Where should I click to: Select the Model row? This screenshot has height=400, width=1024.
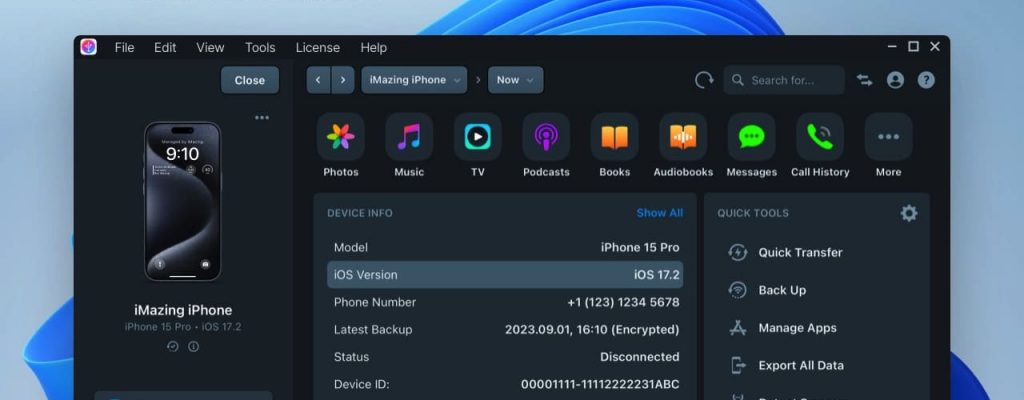(x=505, y=248)
